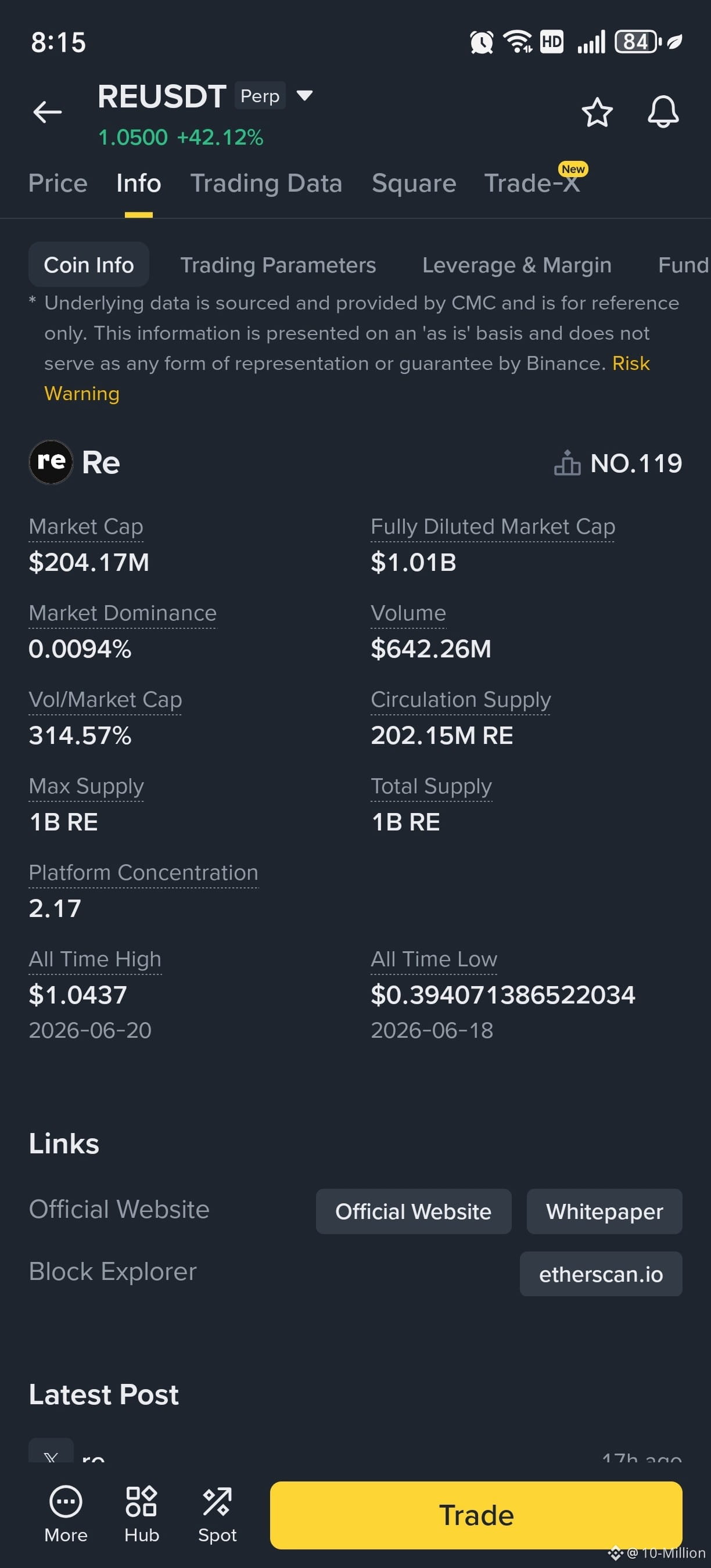
Task: Open price alert bell icon
Action: click(663, 112)
